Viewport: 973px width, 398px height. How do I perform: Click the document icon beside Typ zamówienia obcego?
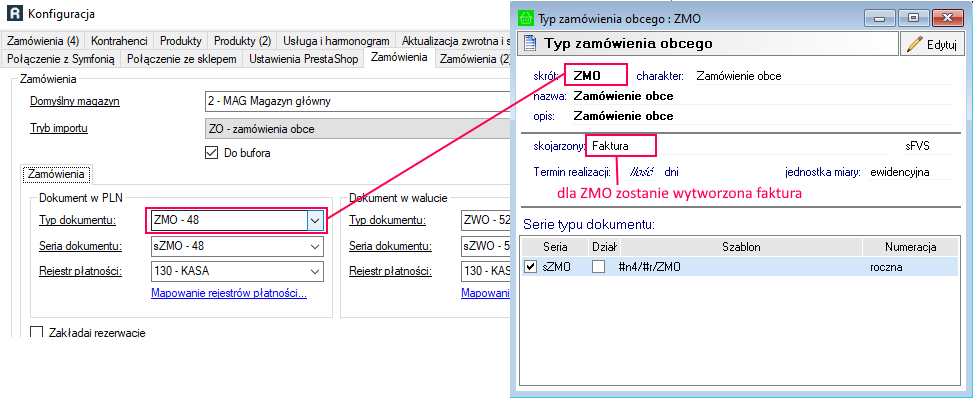click(529, 43)
